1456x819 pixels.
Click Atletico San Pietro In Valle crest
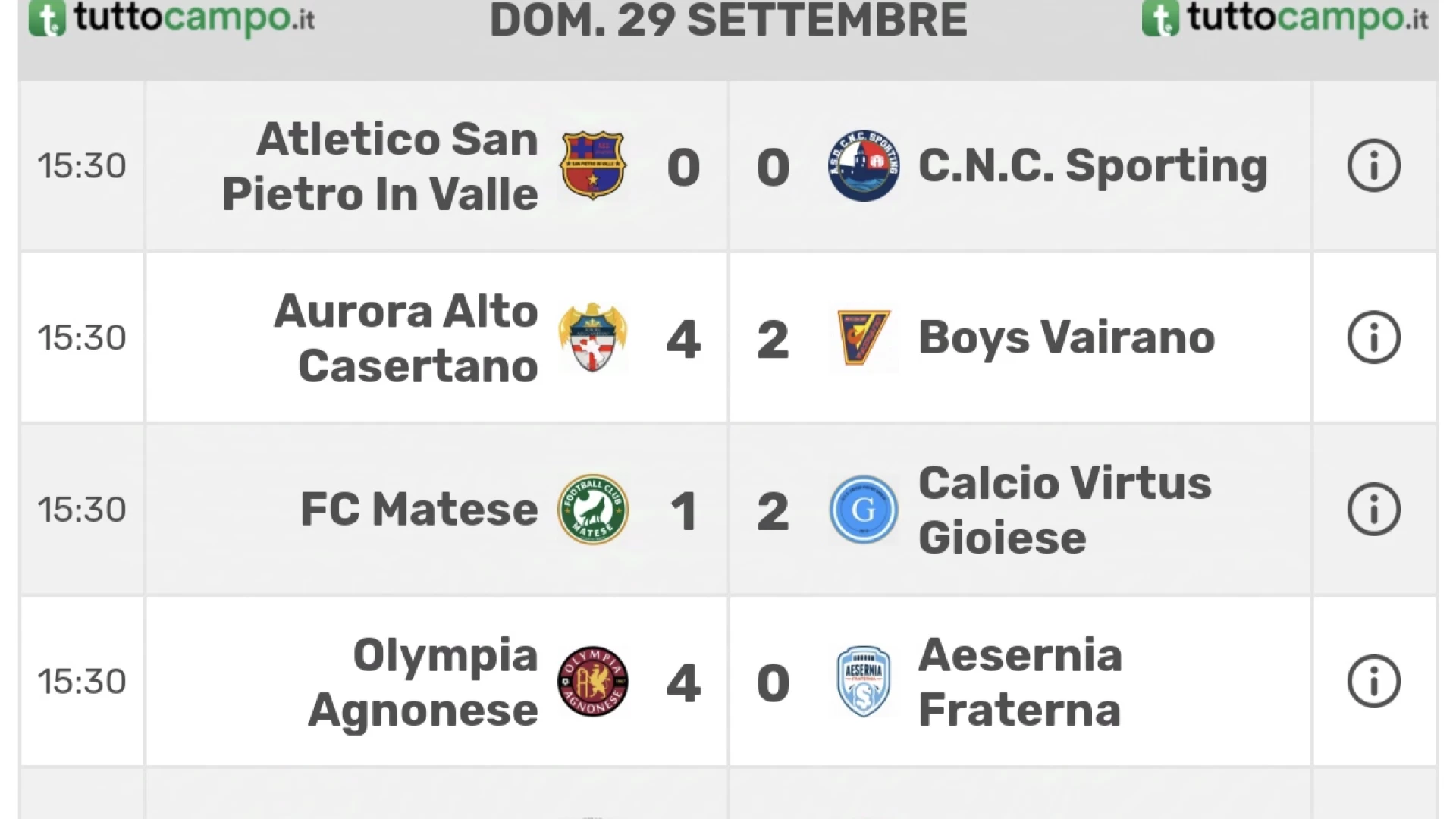point(592,165)
